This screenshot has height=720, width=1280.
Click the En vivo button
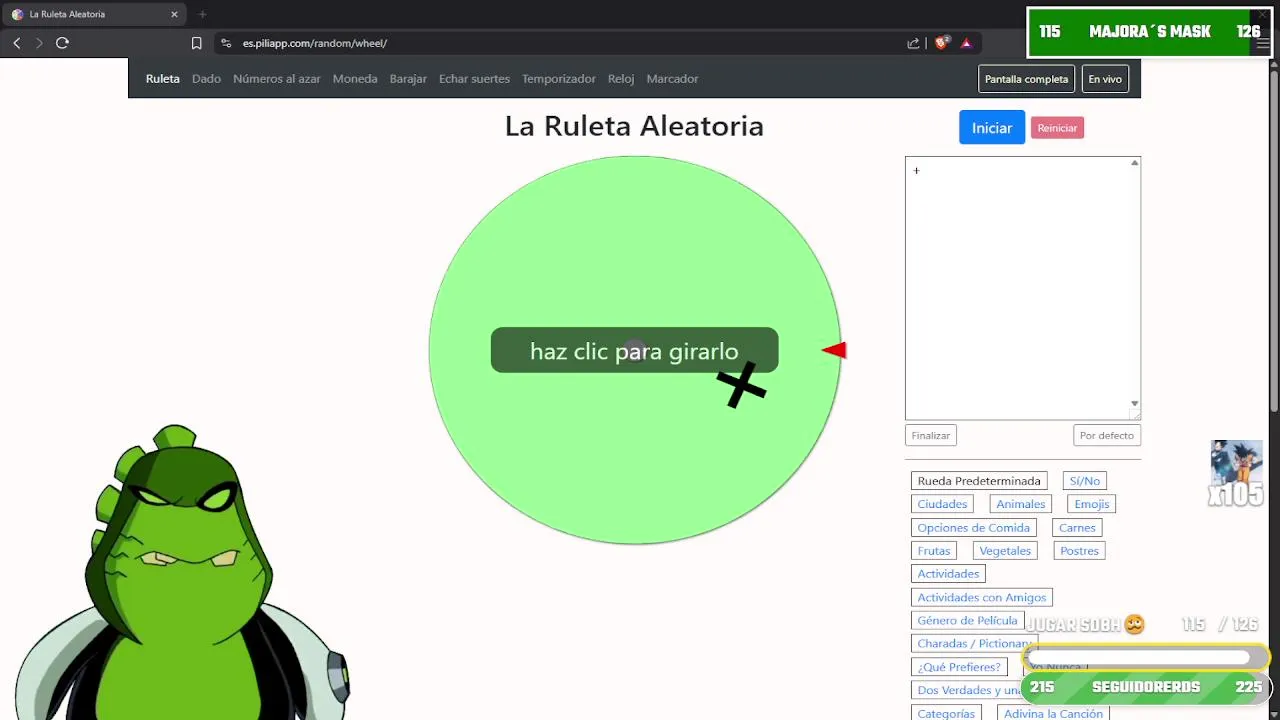click(1105, 79)
